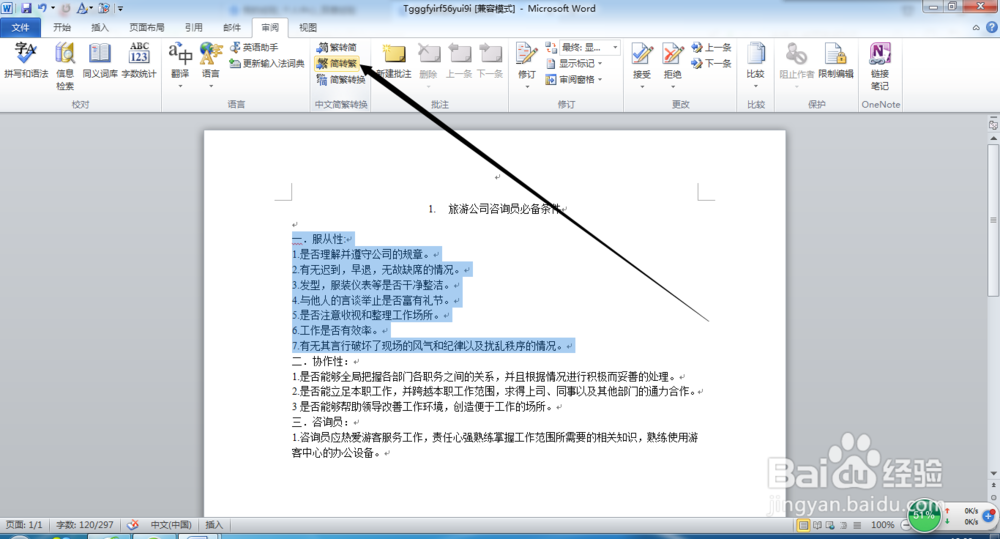This screenshot has height=539, width=1000.
Task: Click the word count status (字数: 120/297)
Action: (85, 525)
